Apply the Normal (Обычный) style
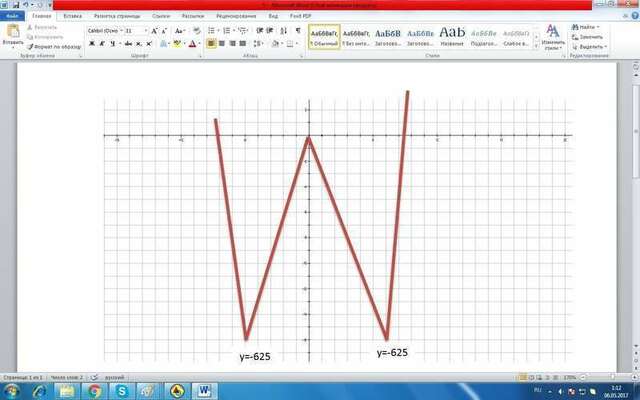This screenshot has width=640, height=400. [324, 37]
